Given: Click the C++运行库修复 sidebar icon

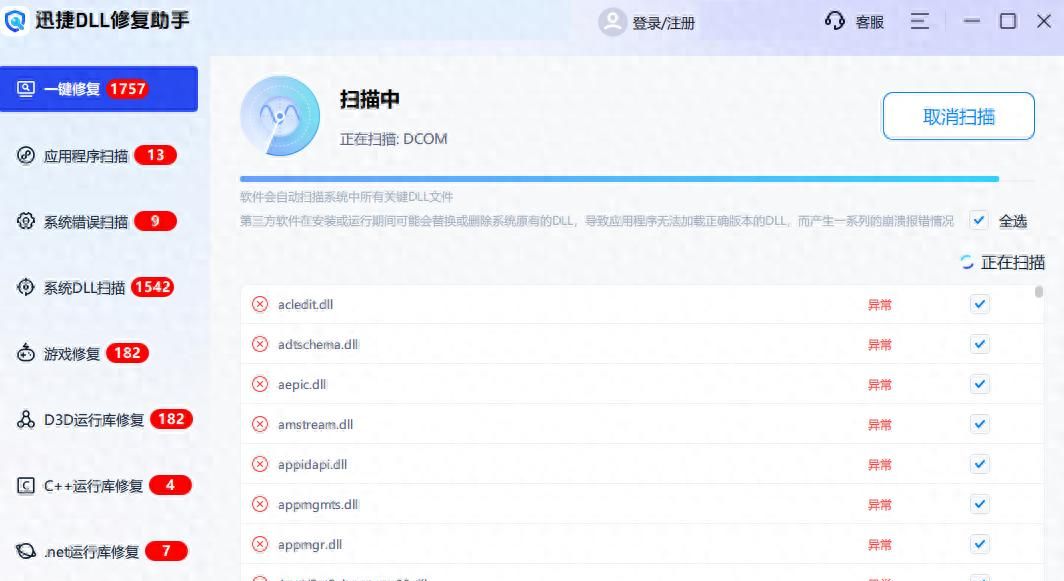Looking at the screenshot, I should (x=26, y=486).
